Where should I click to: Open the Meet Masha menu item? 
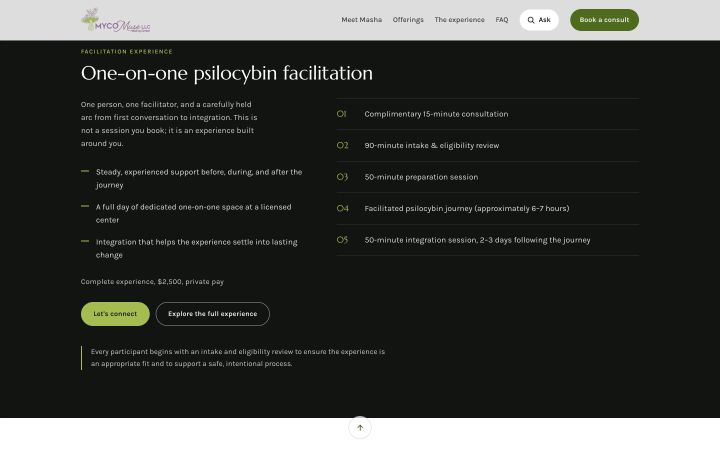pos(361,20)
